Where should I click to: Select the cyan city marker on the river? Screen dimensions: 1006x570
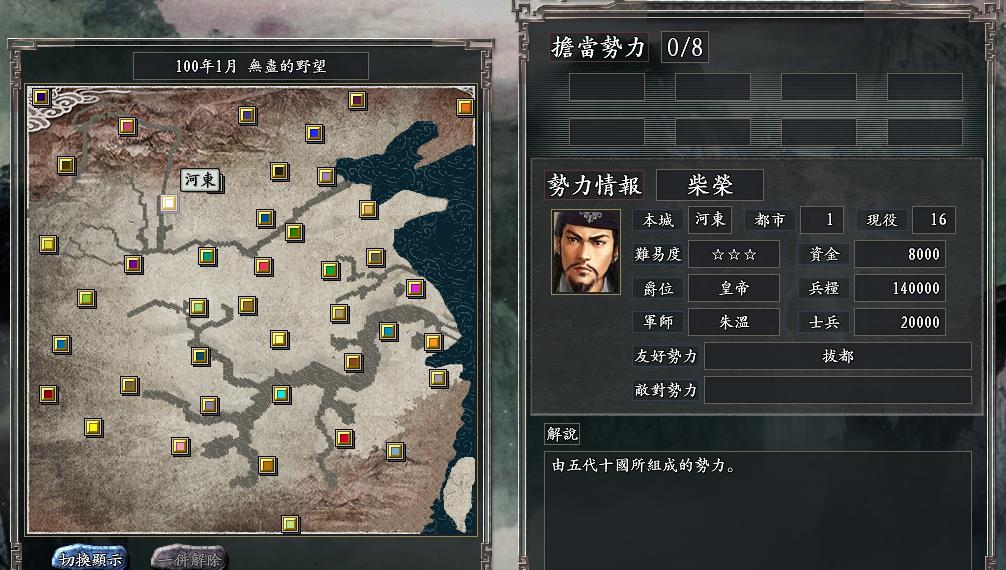281,393
